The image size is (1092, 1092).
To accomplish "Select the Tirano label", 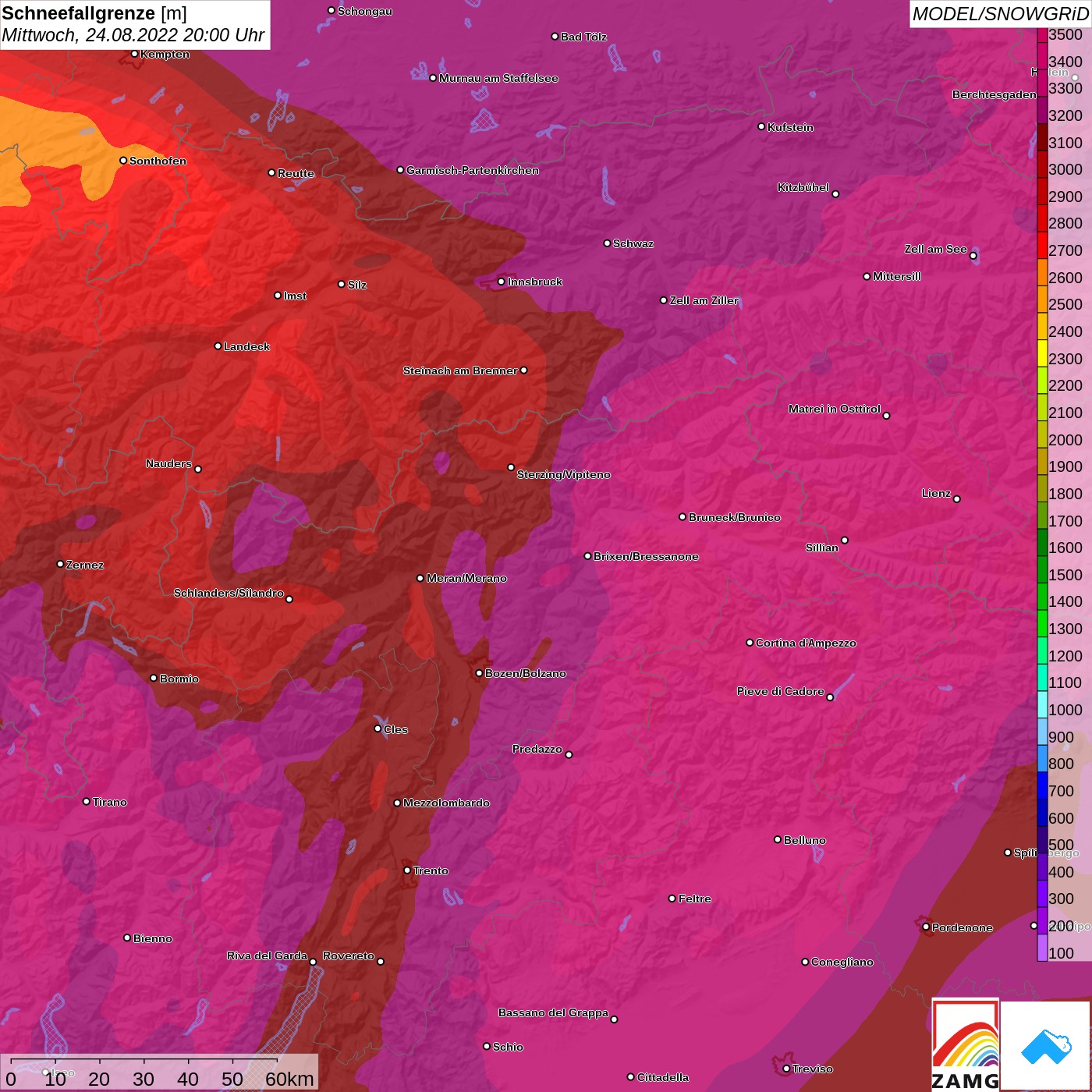I will [x=109, y=802].
